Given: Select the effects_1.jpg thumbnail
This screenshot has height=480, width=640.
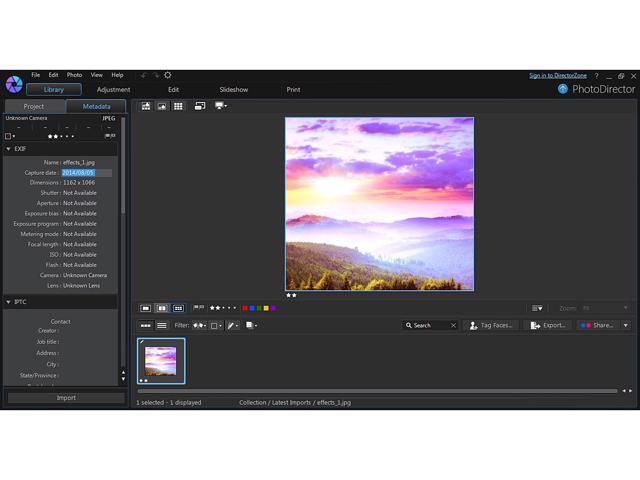Looking at the screenshot, I should (161, 361).
